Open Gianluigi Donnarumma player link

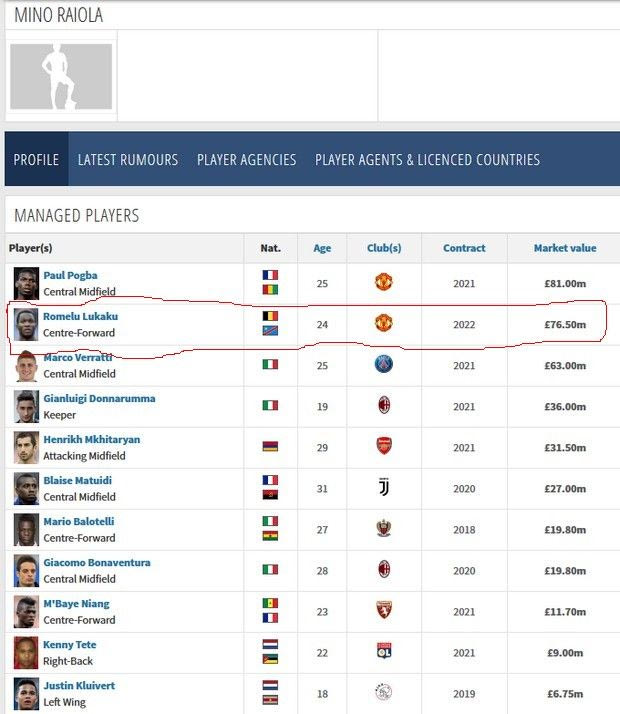tap(99, 398)
